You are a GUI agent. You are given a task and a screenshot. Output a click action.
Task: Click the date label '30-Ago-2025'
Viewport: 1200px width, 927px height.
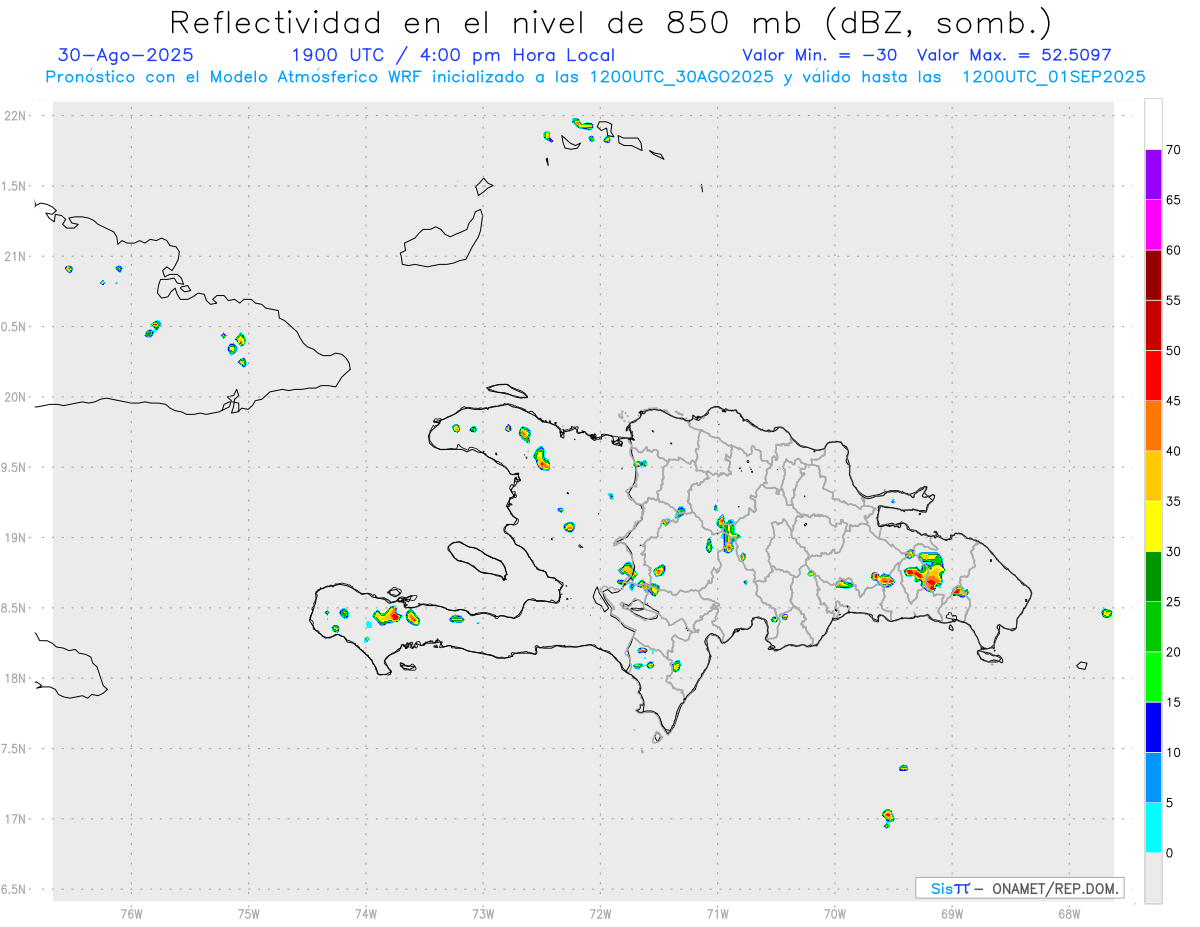coord(126,55)
